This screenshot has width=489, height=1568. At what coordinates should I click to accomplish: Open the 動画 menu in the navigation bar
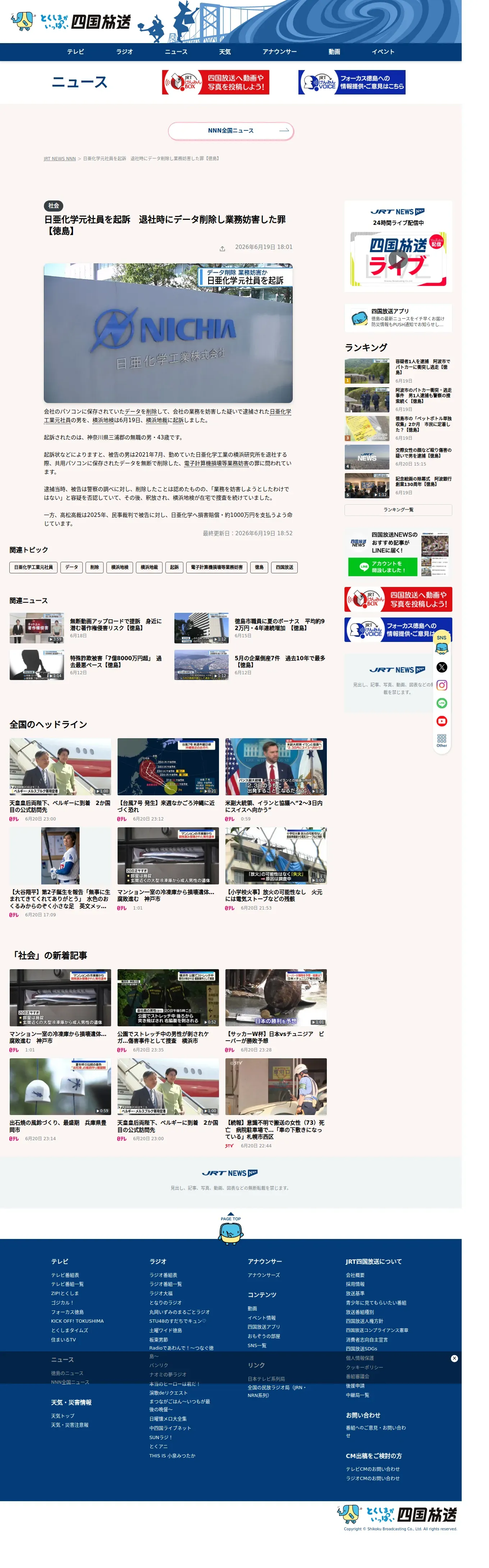point(334,52)
